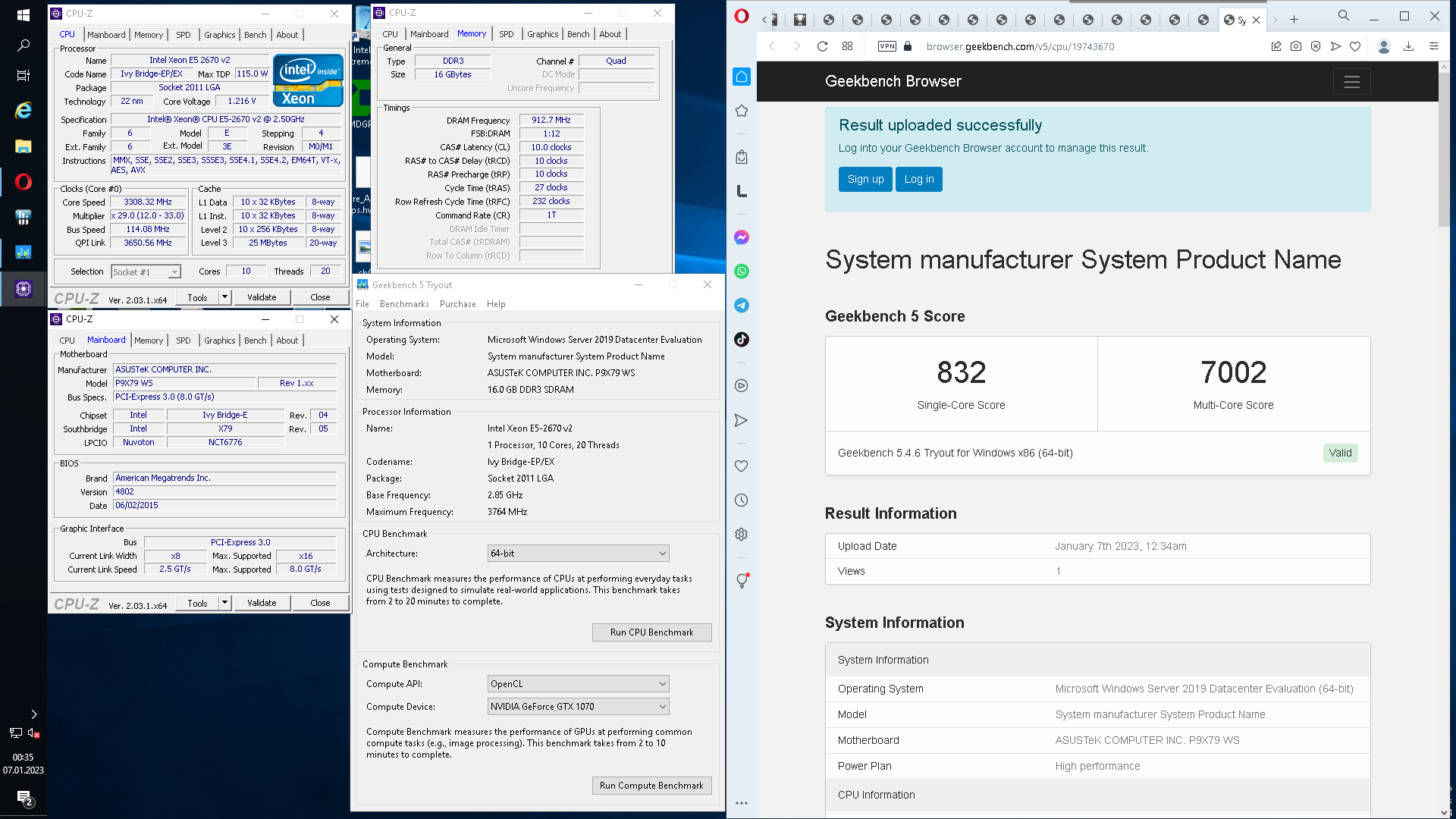
Task: Click the Geekbench Browser header link
Action: click(893, 81)
